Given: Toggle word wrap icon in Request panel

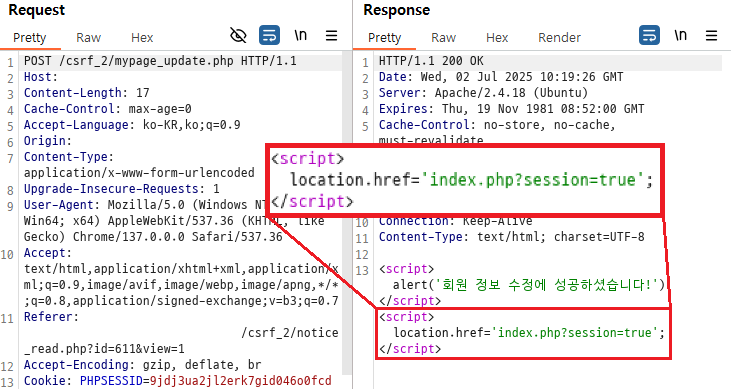Looking at the screenshot, I should point(269,35).
